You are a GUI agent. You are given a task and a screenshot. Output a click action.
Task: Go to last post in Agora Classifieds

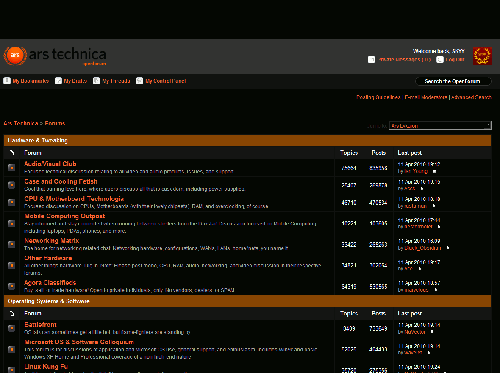click(x=435, y=290)
